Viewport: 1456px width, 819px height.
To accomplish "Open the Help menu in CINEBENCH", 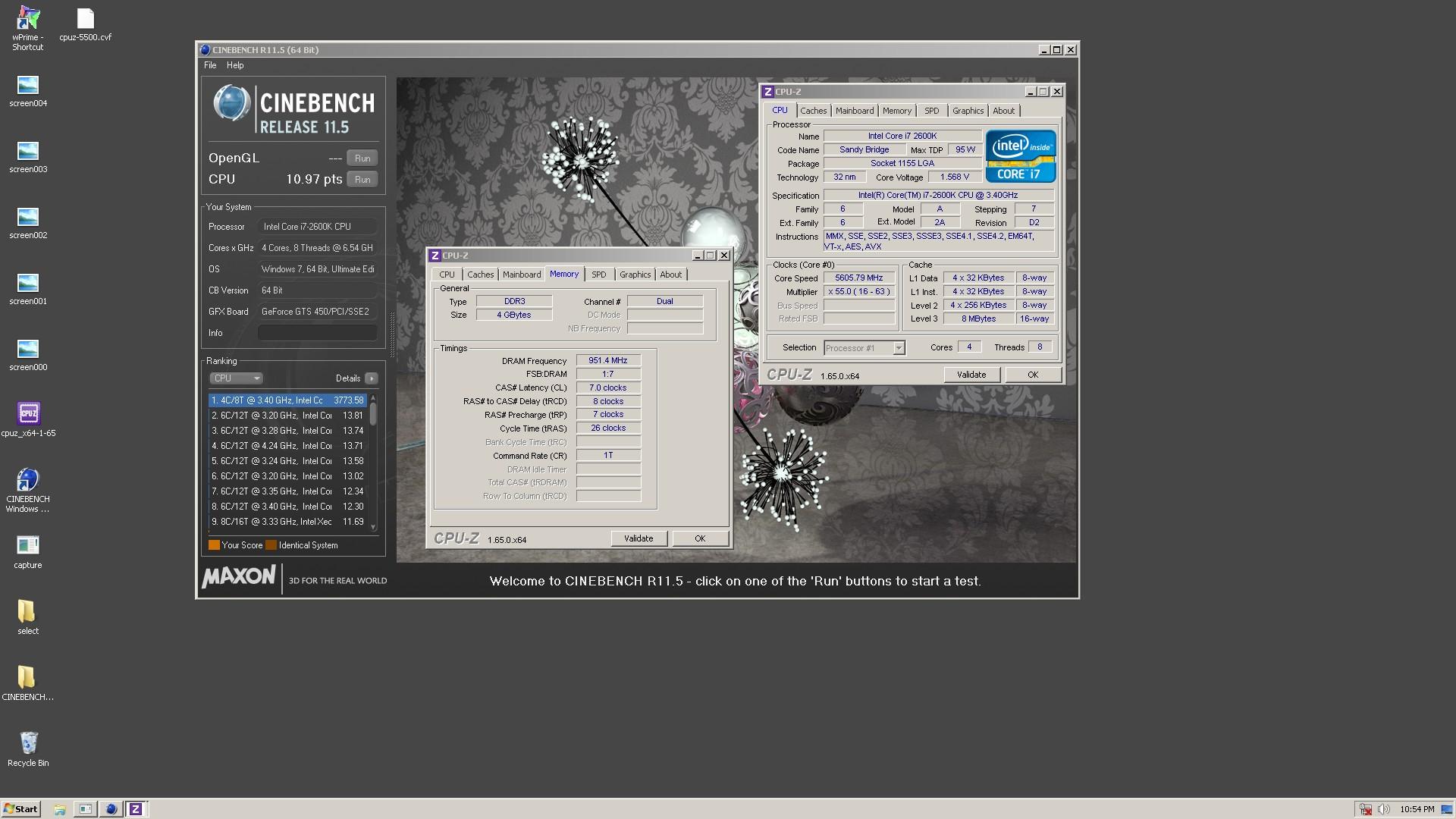I will pos(235,65).
